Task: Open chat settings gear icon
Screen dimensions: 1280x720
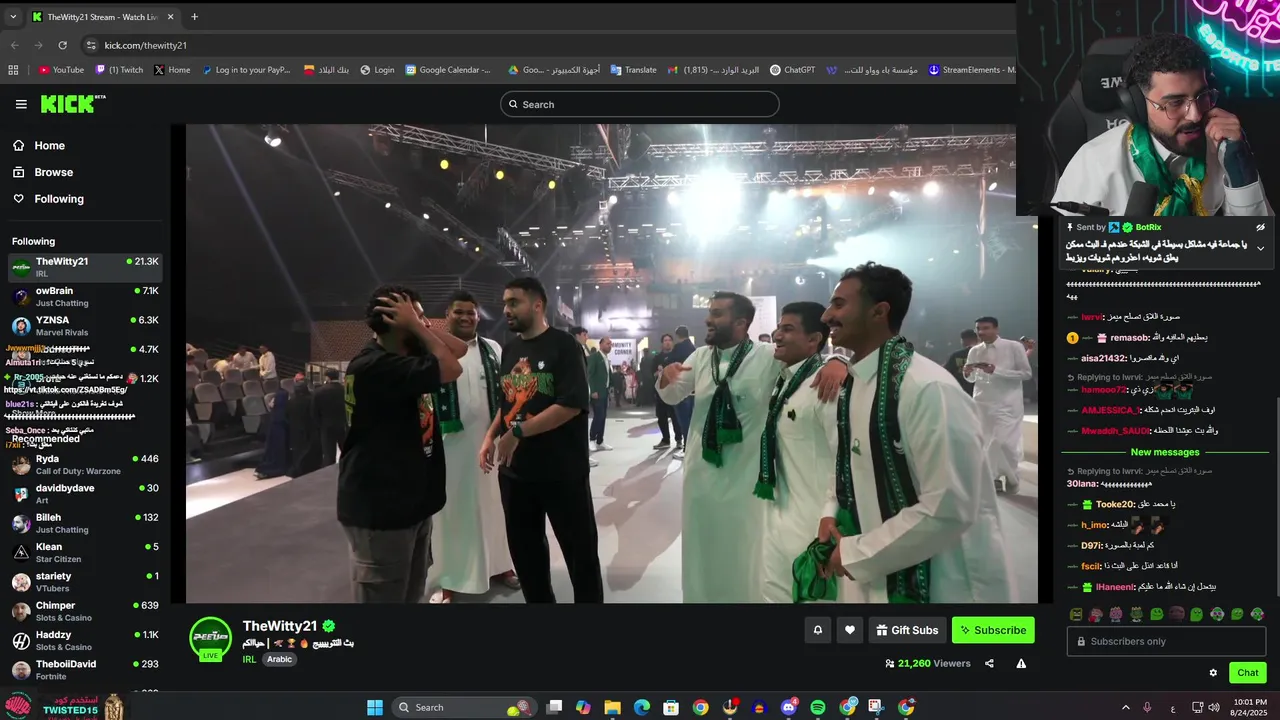Action: point(1213,673)
